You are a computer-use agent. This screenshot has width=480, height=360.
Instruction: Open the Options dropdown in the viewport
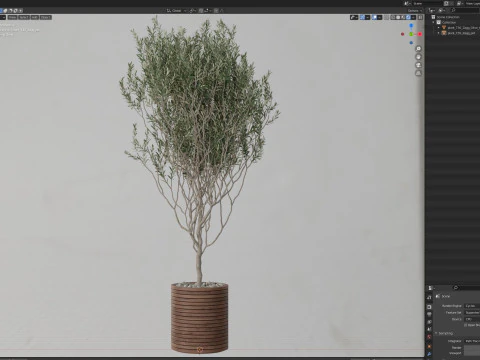point(415,11)
